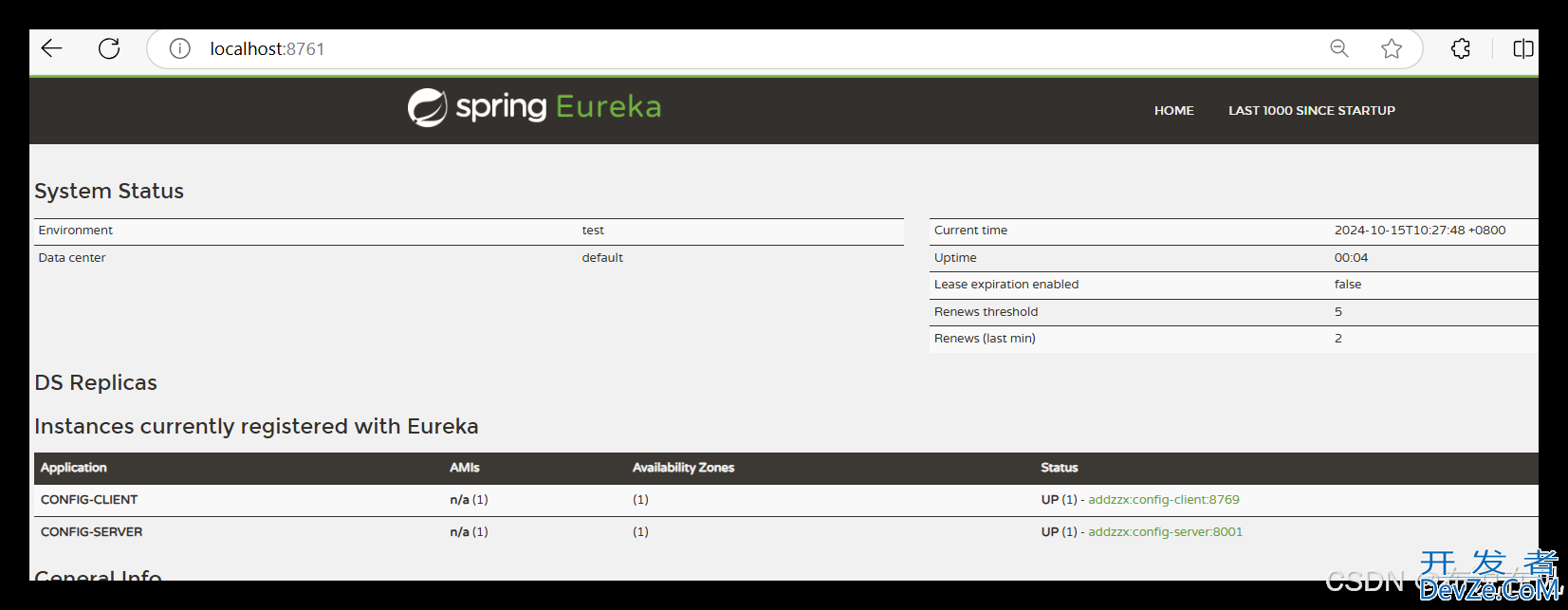Go back with the browser back arrow
The width and height of the screenshot is (1568, 610).
pos(51,48)
